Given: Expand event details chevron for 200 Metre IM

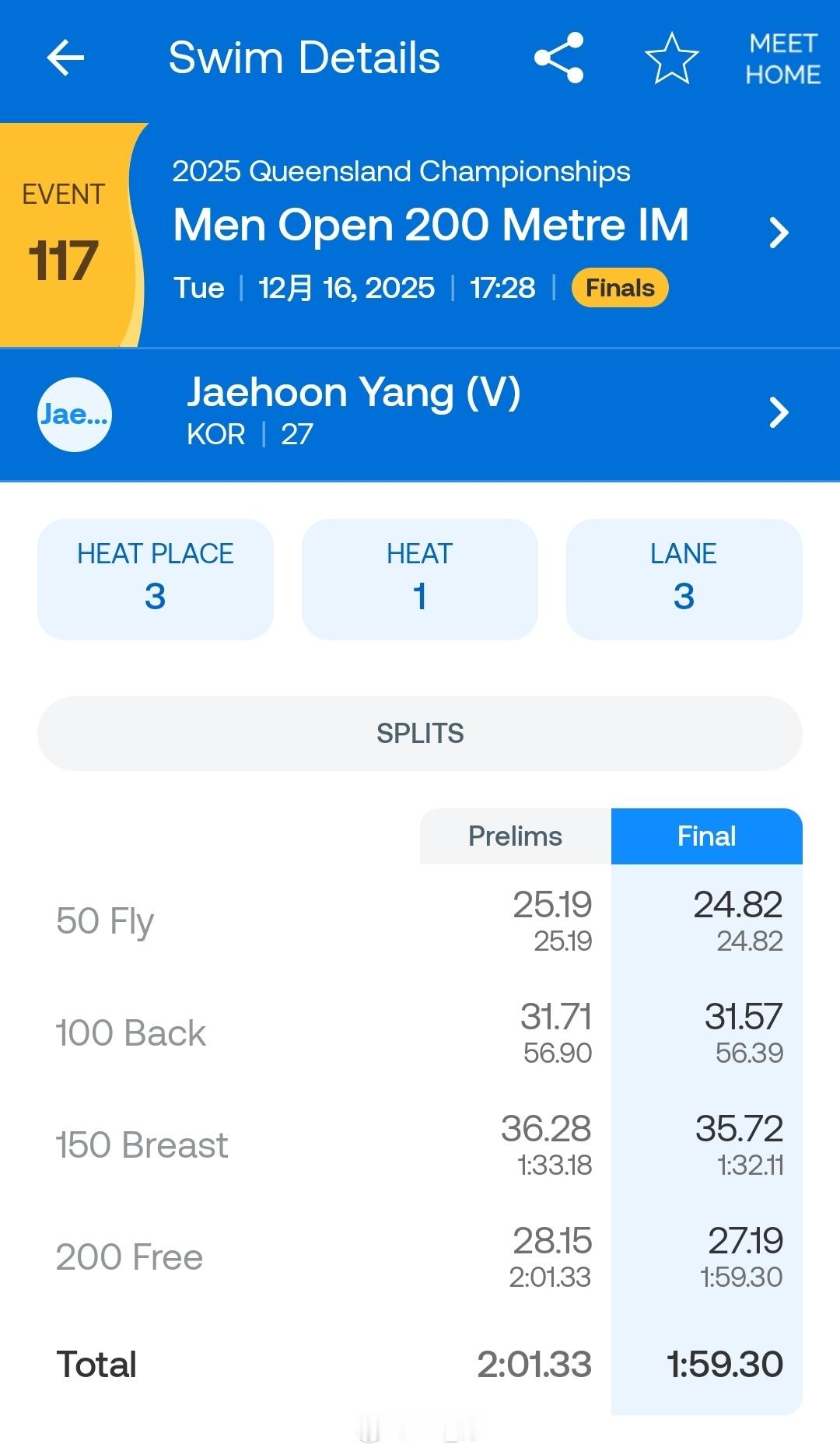Looking at the screenshot, I should click(779, 233).
